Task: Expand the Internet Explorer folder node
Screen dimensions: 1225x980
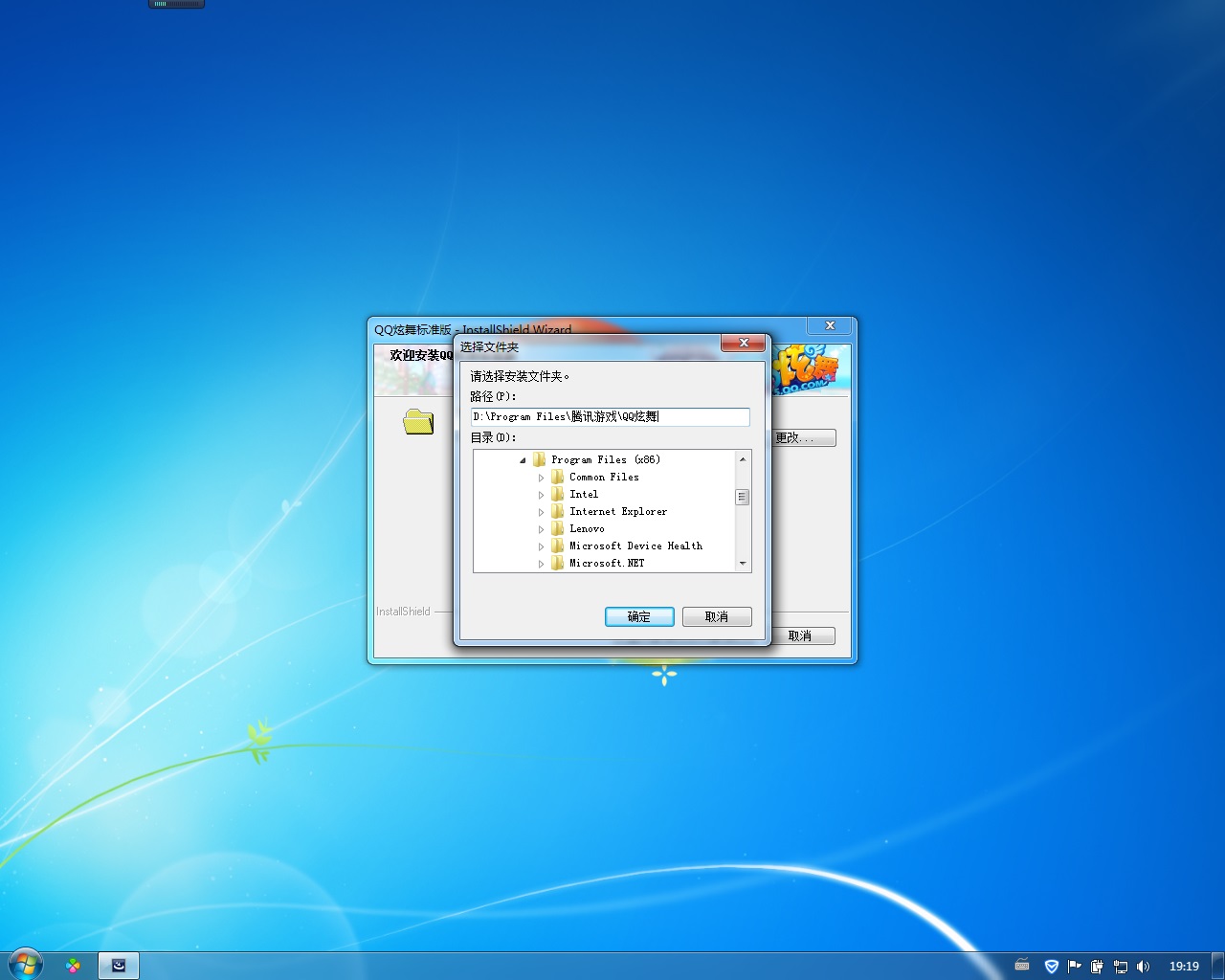Action: (x=541, y=512)
